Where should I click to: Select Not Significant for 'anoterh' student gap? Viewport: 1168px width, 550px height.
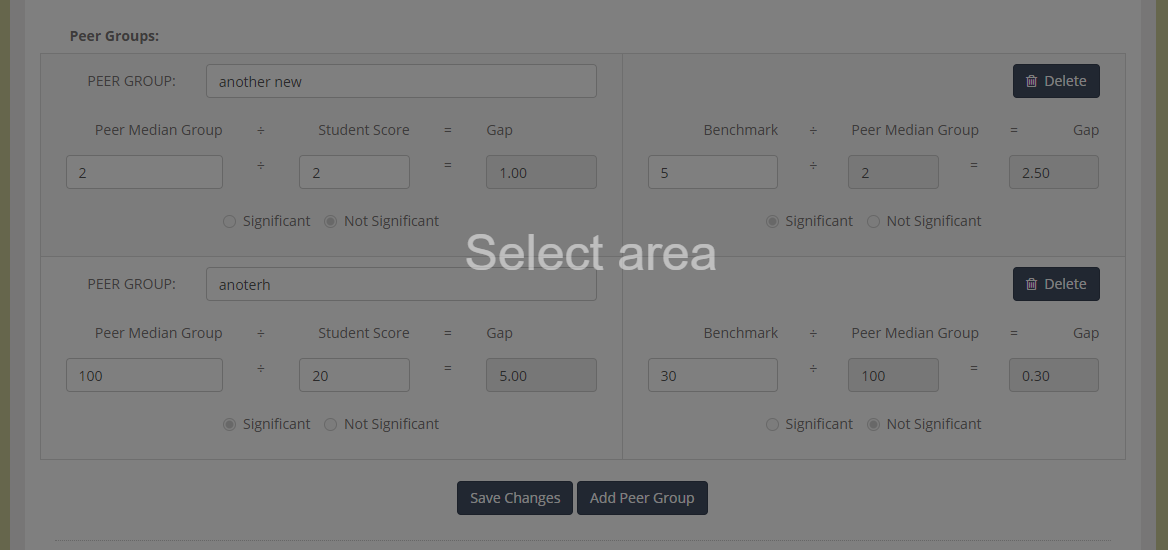(331, 424)
